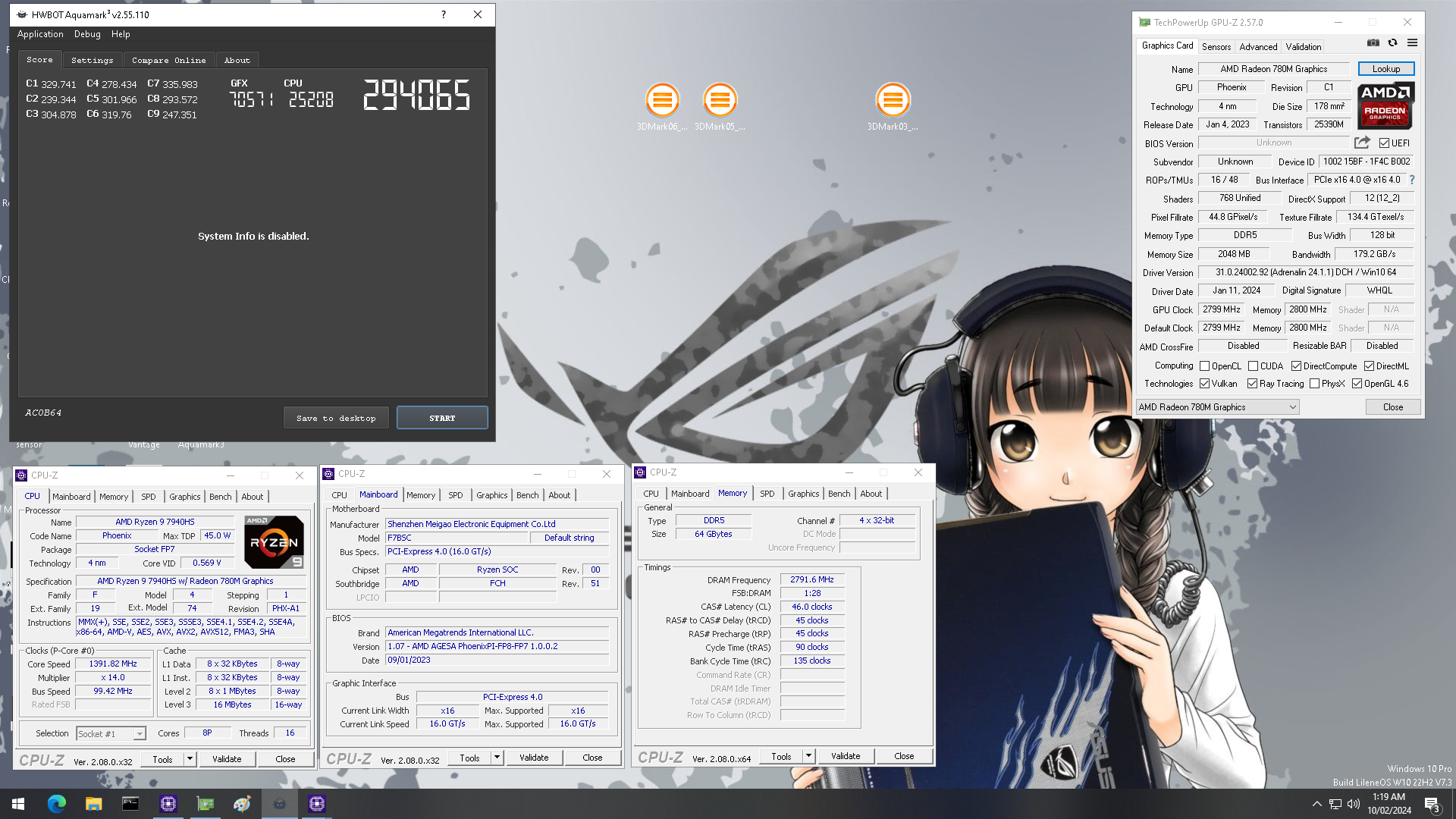Toggle OpenCL checkbox in GPU-Z
Viewport: 1456px width, 819px height.
coord(1204,366)
